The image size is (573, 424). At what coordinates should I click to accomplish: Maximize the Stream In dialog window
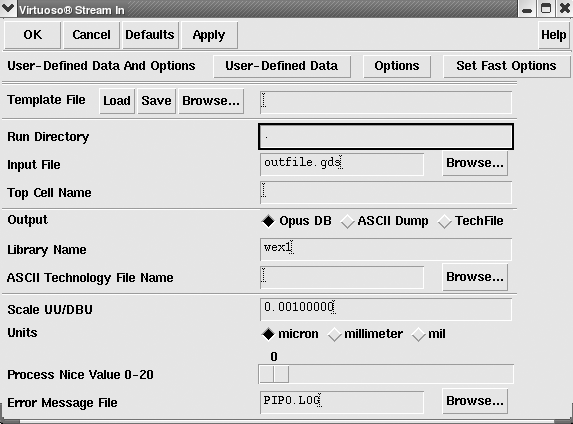[x=546, y=9]
